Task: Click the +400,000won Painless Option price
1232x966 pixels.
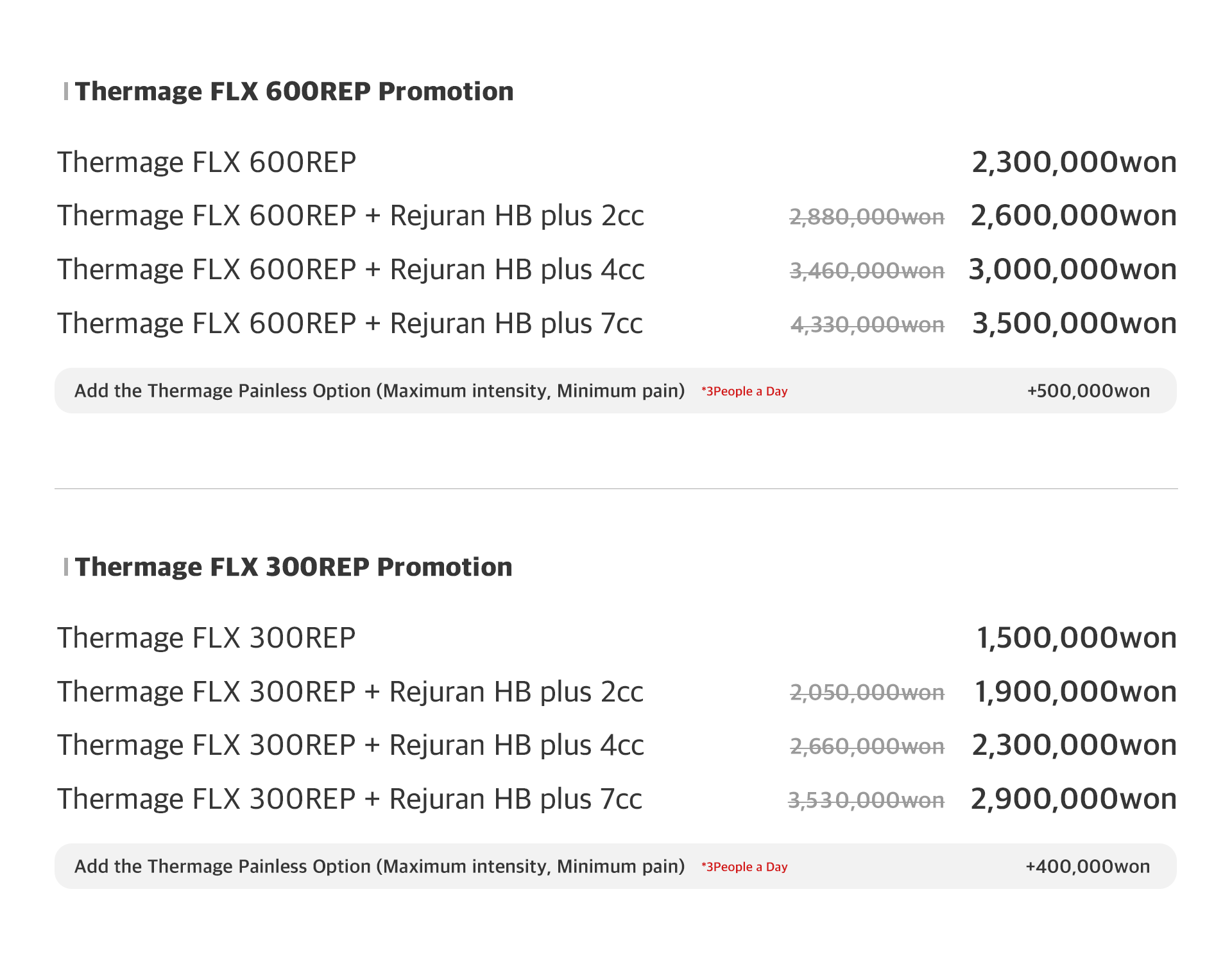Action: pos(1088,867)
